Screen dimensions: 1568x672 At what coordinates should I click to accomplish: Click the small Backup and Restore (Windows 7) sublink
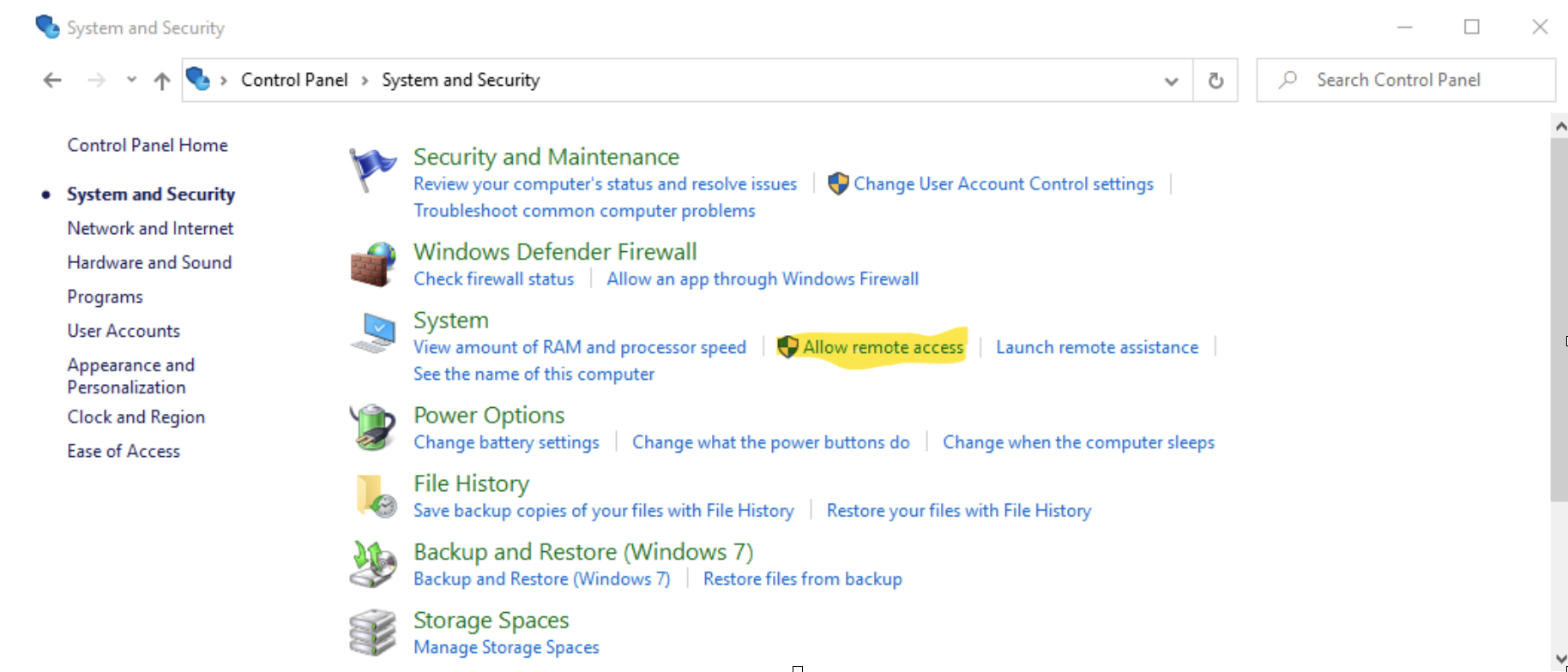(x=541, y=579)
